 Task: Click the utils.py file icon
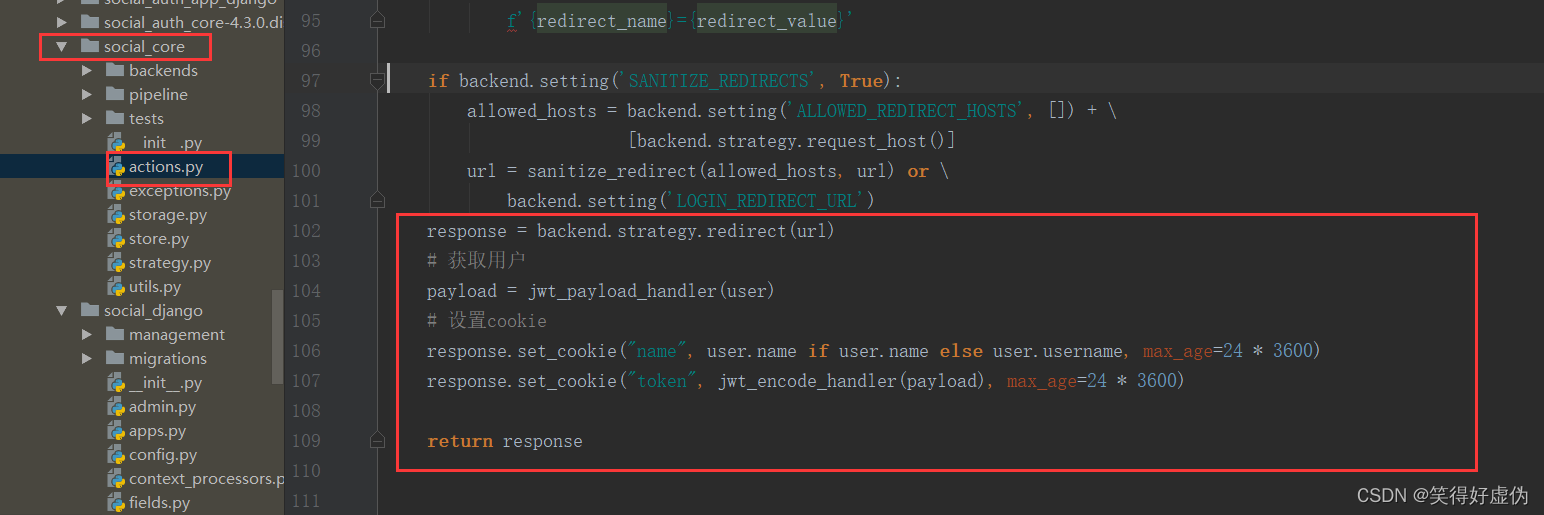click(115, 287)
